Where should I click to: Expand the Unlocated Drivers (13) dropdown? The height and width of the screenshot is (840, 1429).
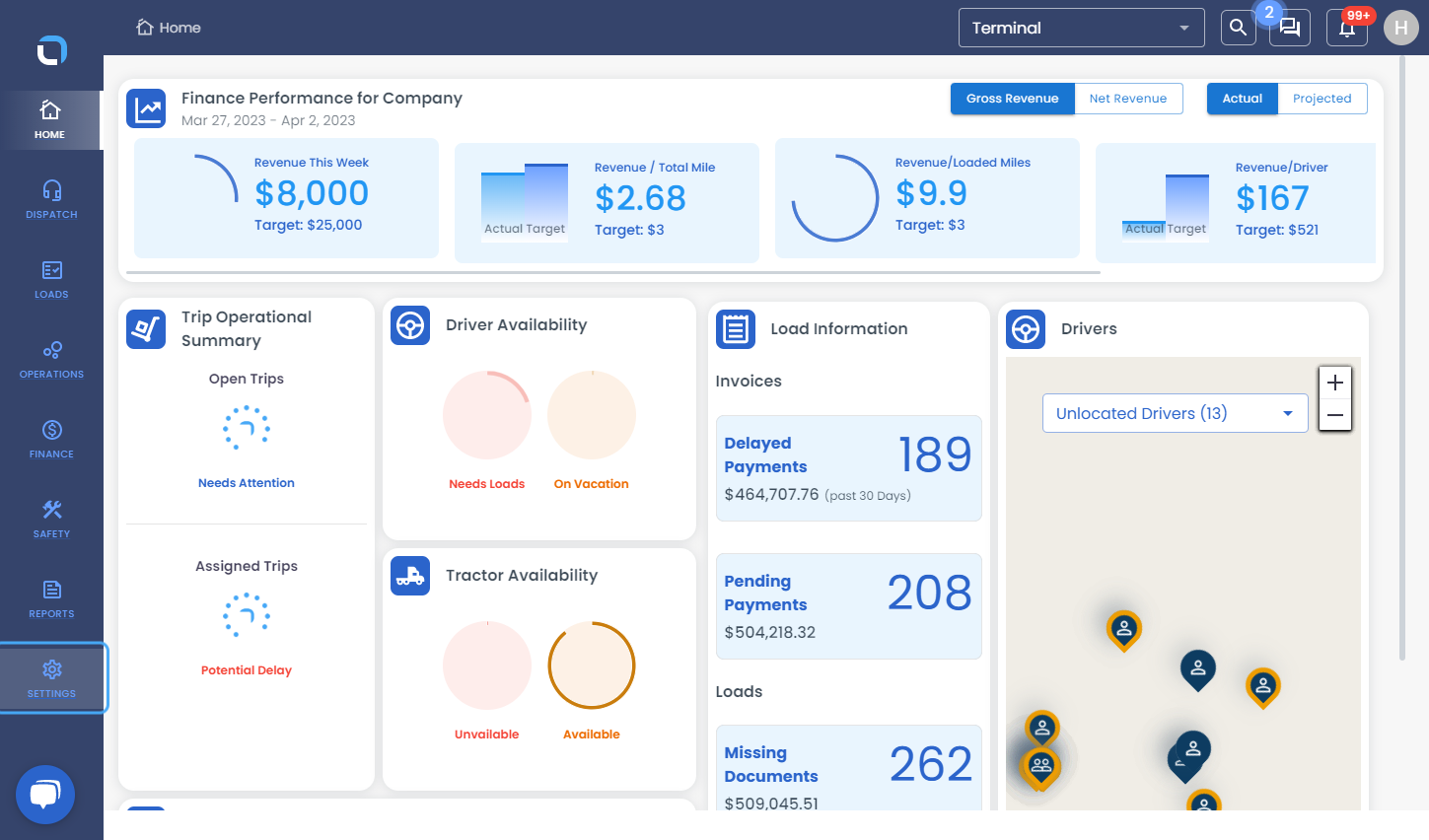click(1176, 413)
